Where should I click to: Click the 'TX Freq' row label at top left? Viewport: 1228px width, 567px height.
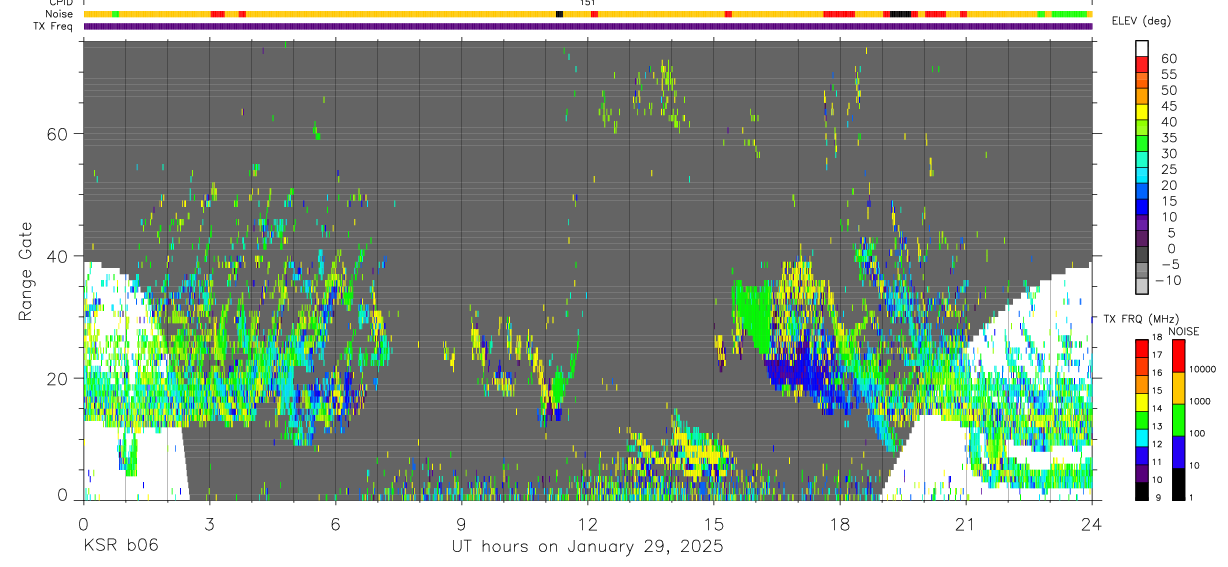55,26
